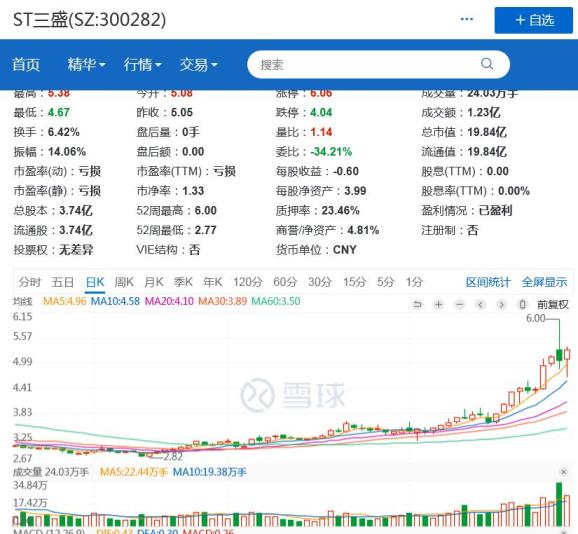Screen dimensions: 578x534
Task: Select the 年K chart tab
Action: pyautogui.click(x=212, y=282)
